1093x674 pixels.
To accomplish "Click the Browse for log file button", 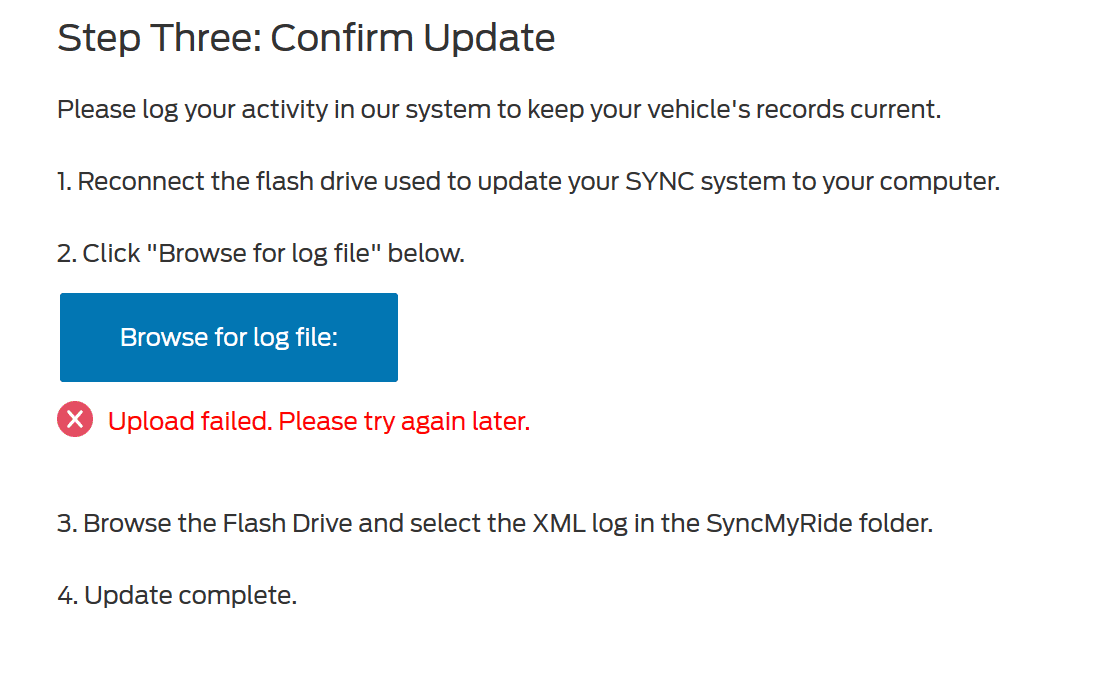I will point(229,337).
